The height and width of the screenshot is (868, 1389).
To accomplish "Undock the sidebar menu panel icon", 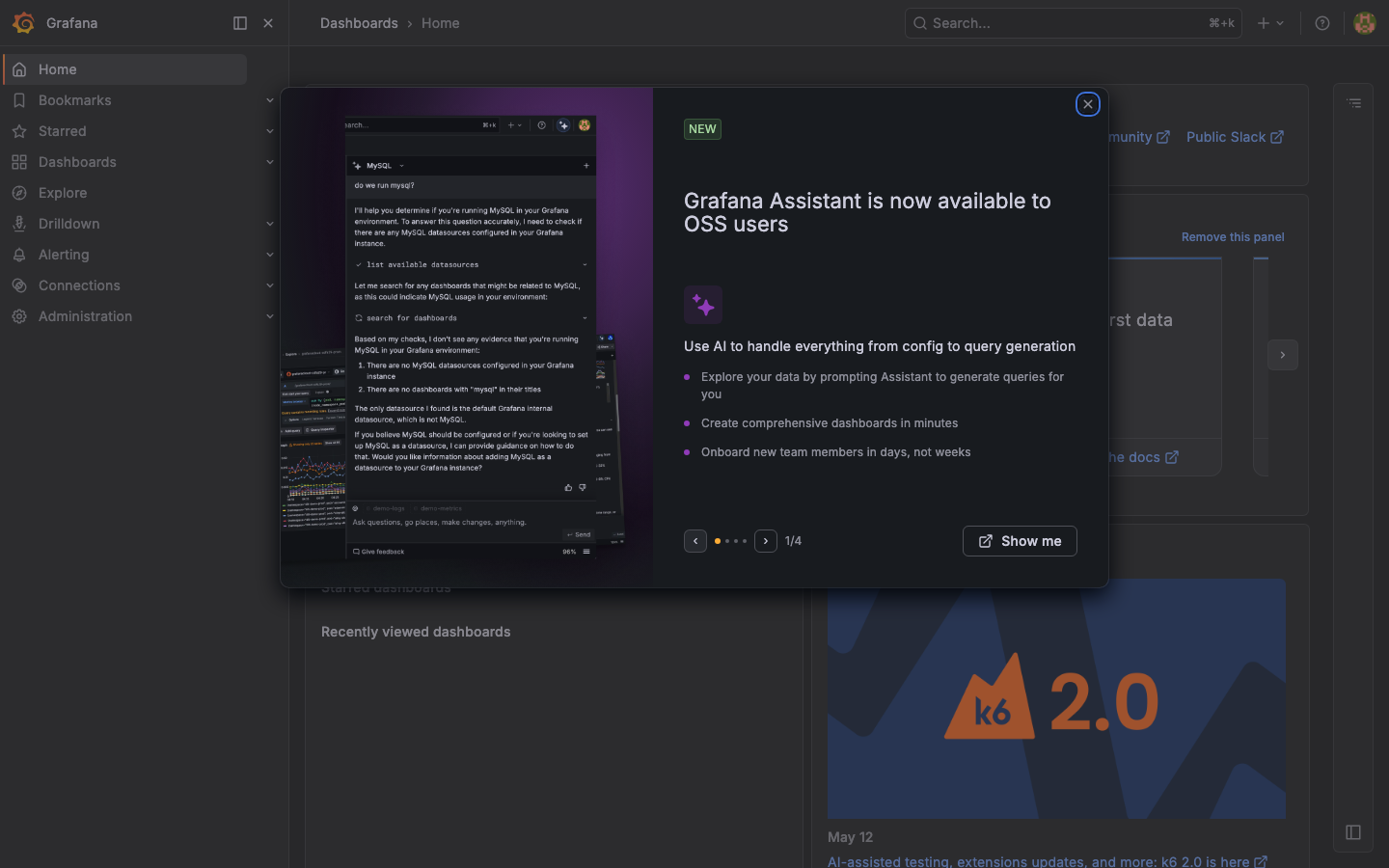I will click(240, 23).
